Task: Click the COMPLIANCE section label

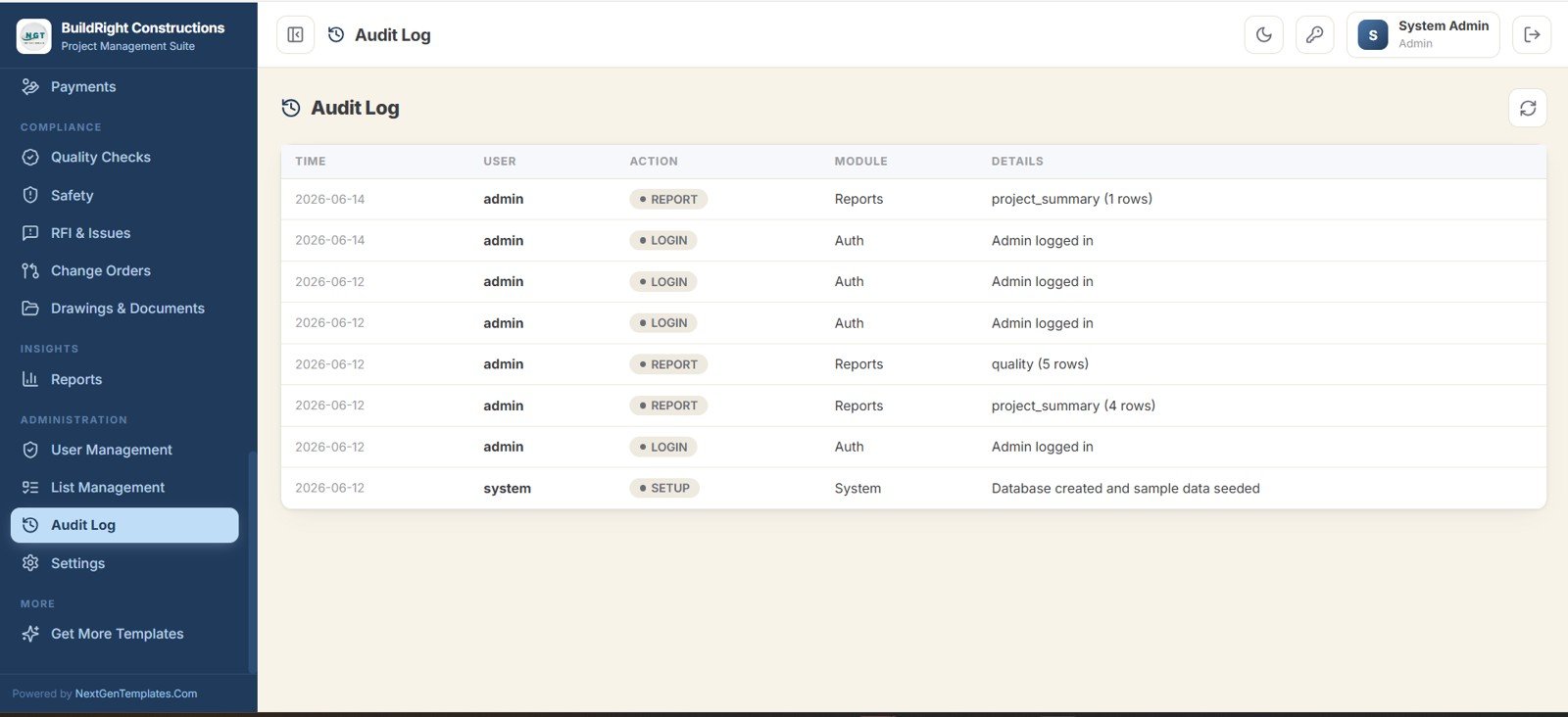Action: (x=61, y=127)
